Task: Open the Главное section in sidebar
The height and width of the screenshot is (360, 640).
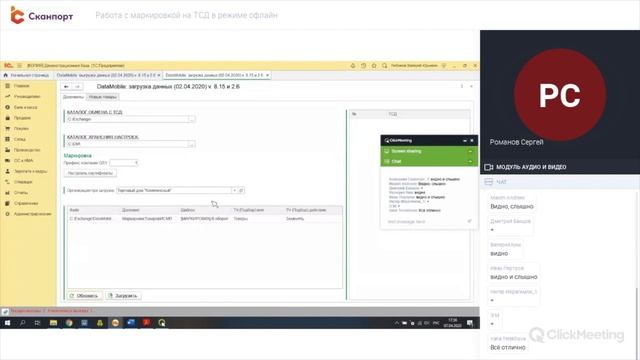Action: [x=21, y=86]
